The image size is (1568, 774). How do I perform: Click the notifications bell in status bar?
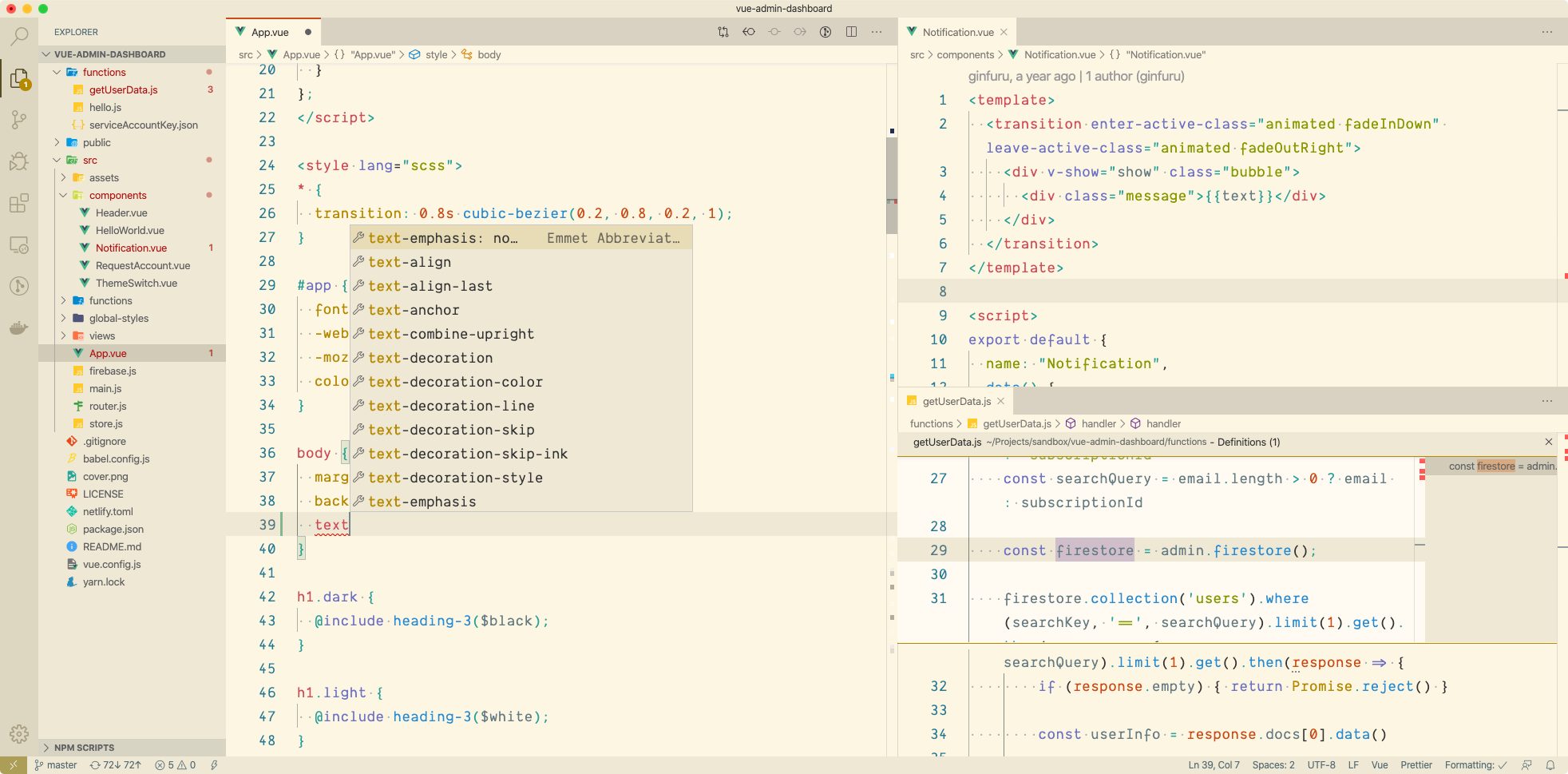[x=1550, y=765]
